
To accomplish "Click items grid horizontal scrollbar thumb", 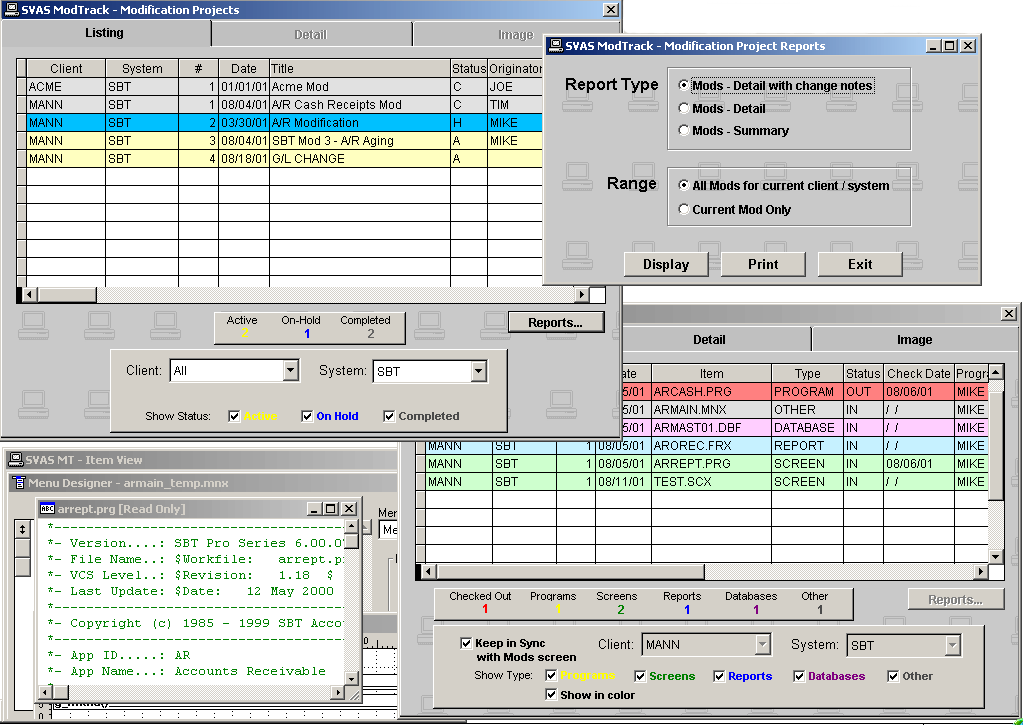I will click(x=571, y=572).
